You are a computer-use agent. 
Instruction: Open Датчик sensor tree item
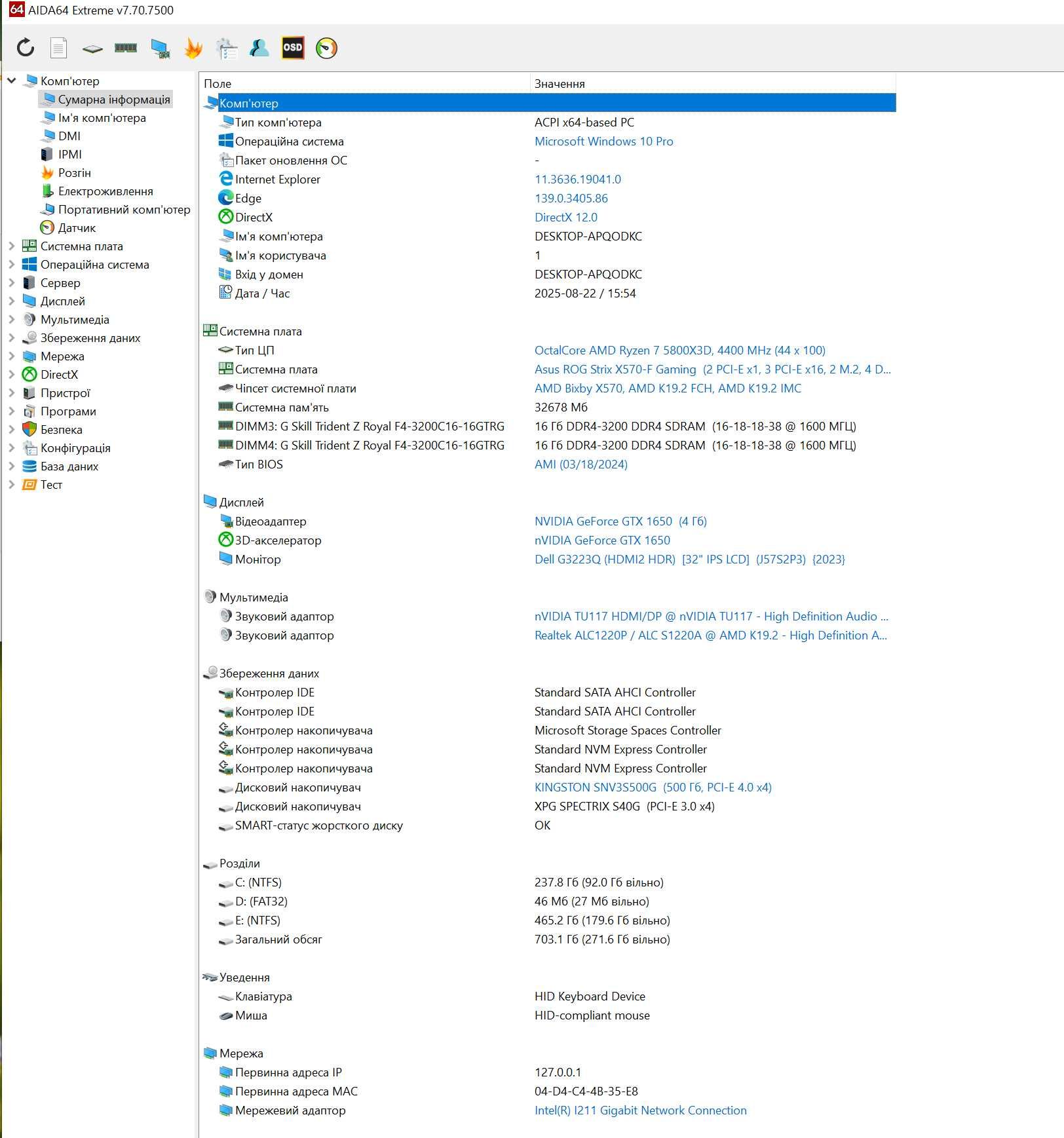[x=77, y=228]
